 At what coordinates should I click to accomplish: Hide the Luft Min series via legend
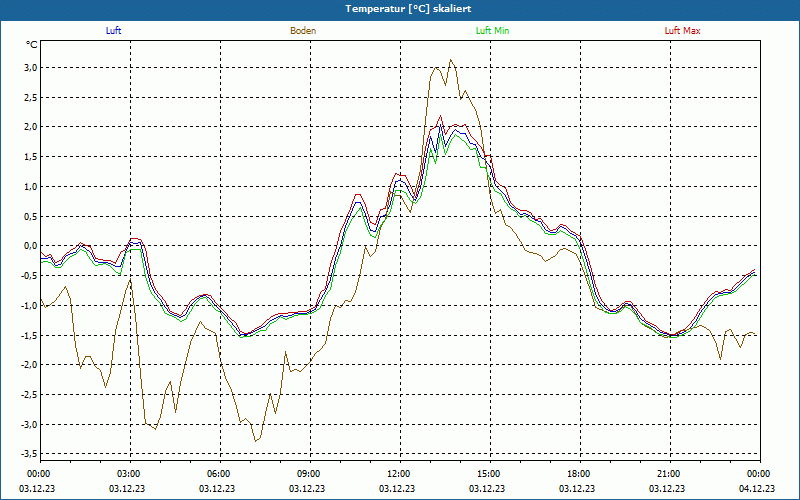(492, 31)
